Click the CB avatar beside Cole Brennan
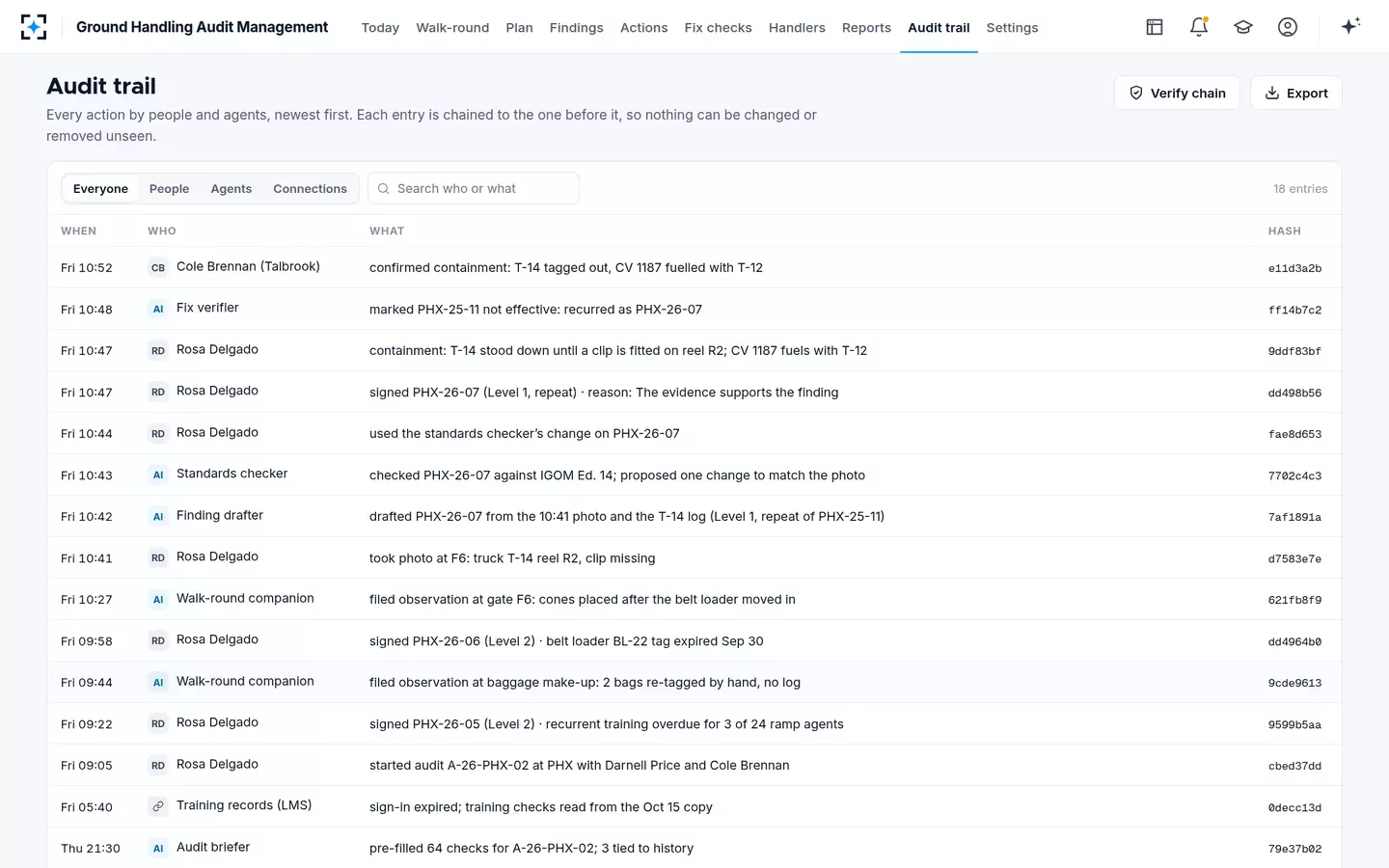 coord(158,267)
